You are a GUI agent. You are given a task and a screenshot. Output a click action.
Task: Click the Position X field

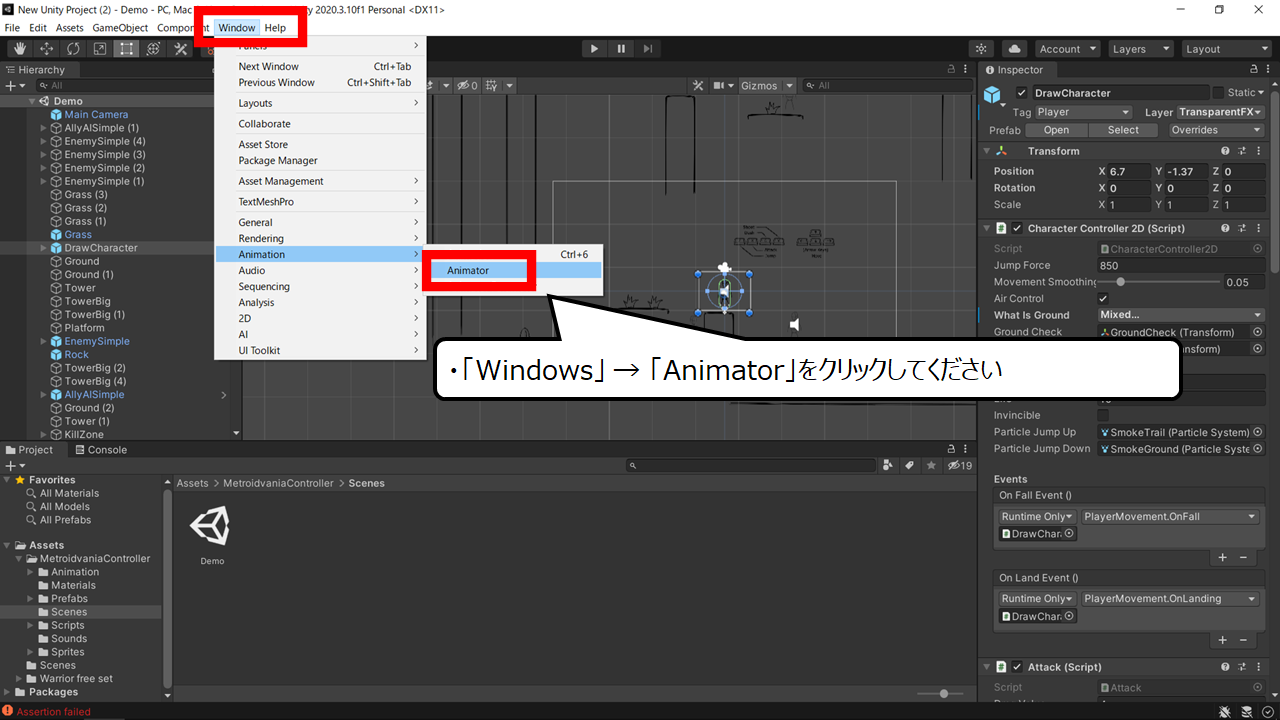1129,172
